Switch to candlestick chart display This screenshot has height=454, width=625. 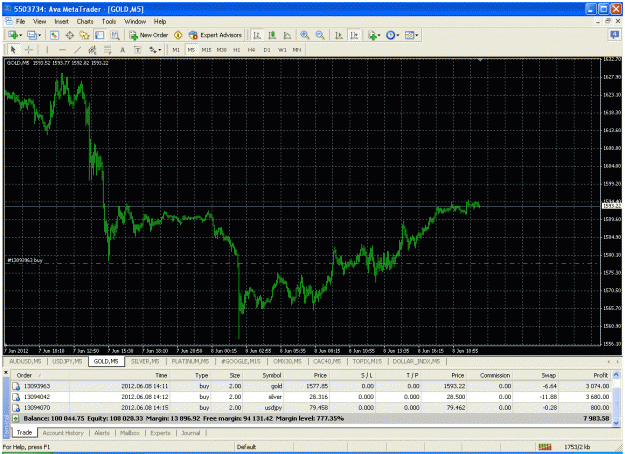click(x=272, y=35)
